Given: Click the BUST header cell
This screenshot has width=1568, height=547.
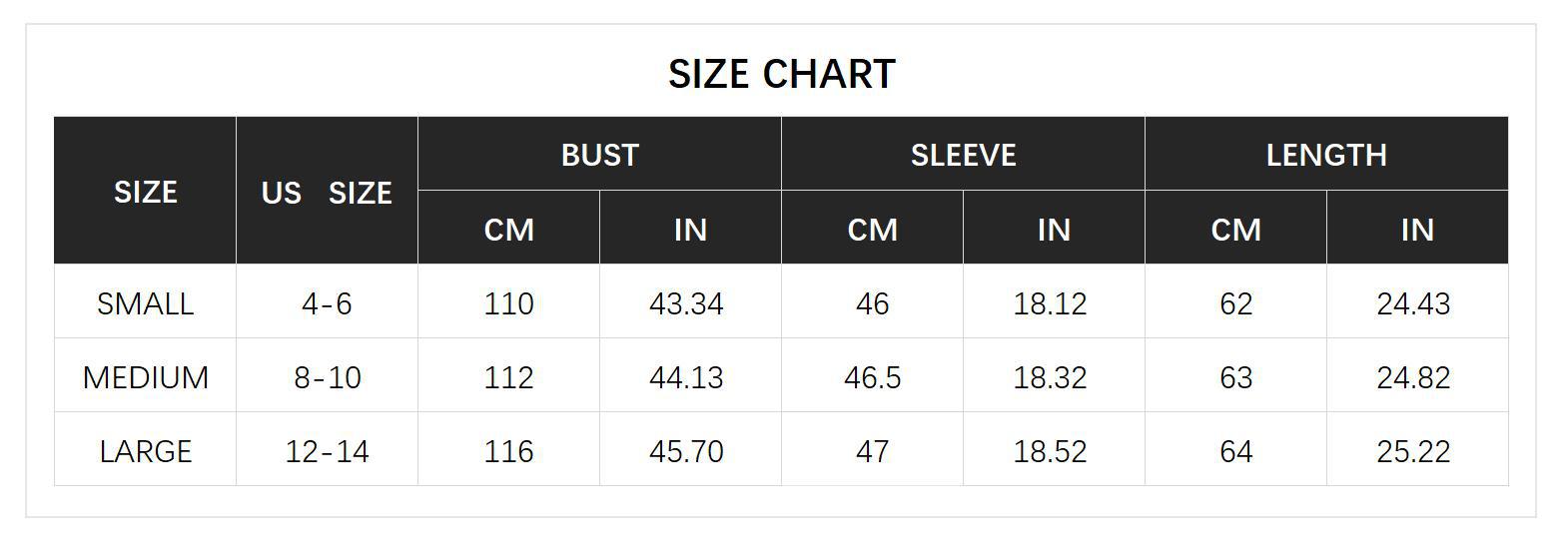Looking at the screenshot, I should [599, 155].
